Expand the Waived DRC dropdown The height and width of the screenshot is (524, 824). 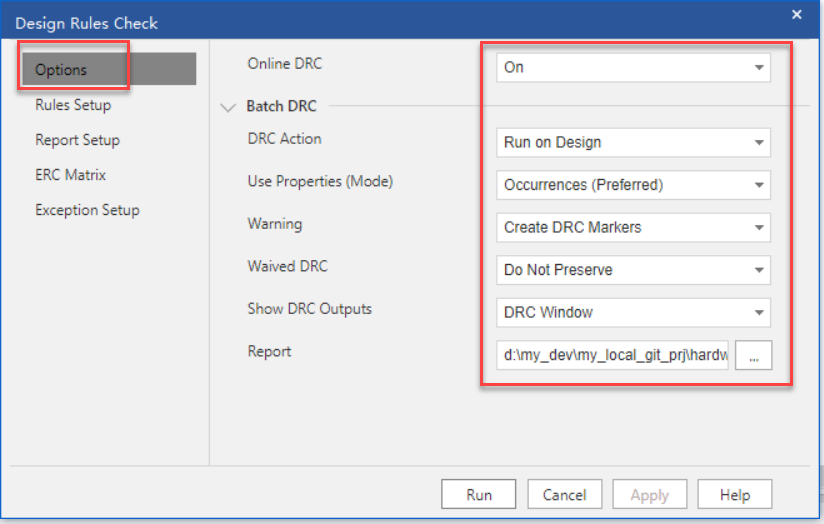click(633, 270)
